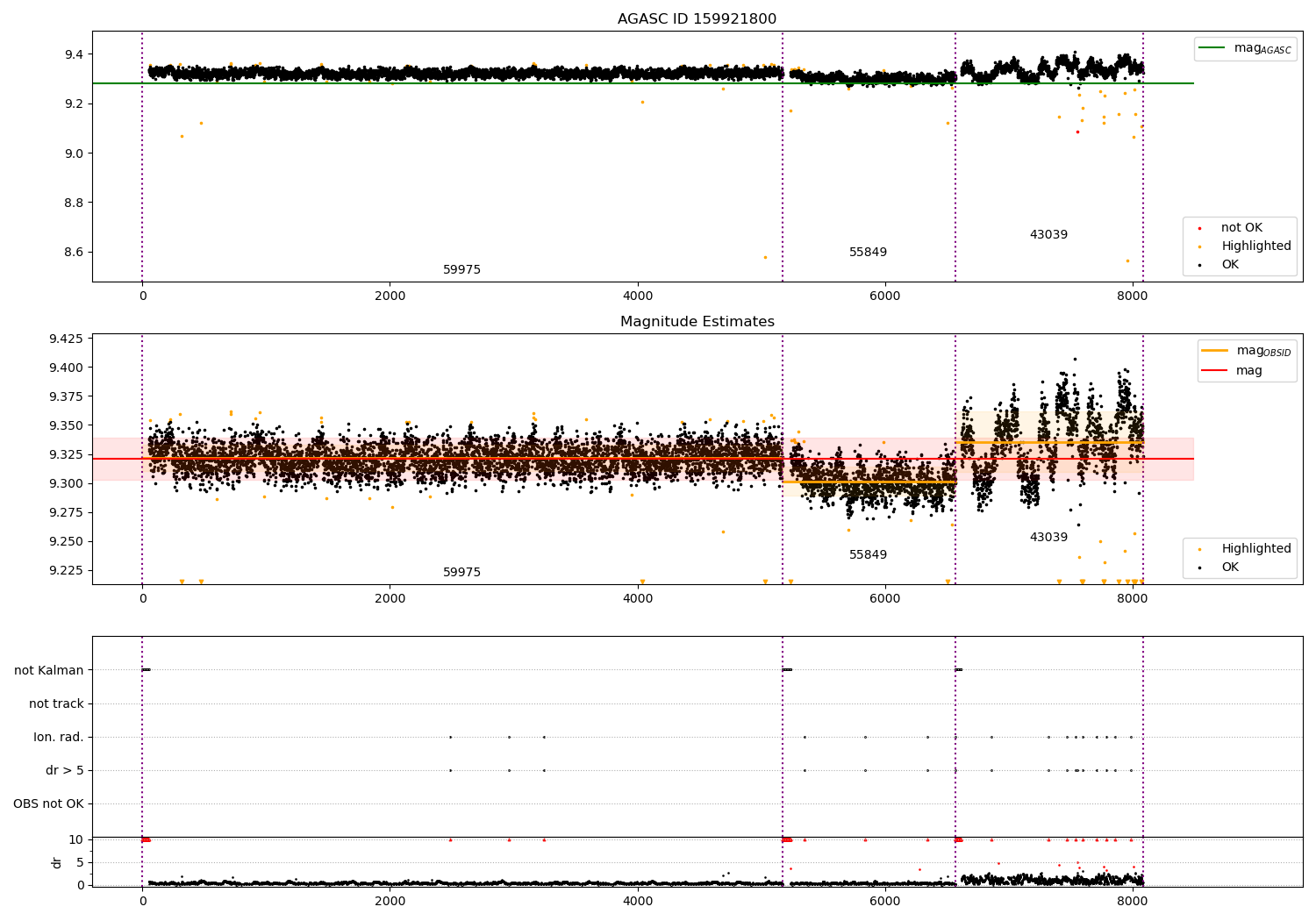Click the '9.225' y-axis tick label

[66, 571]
